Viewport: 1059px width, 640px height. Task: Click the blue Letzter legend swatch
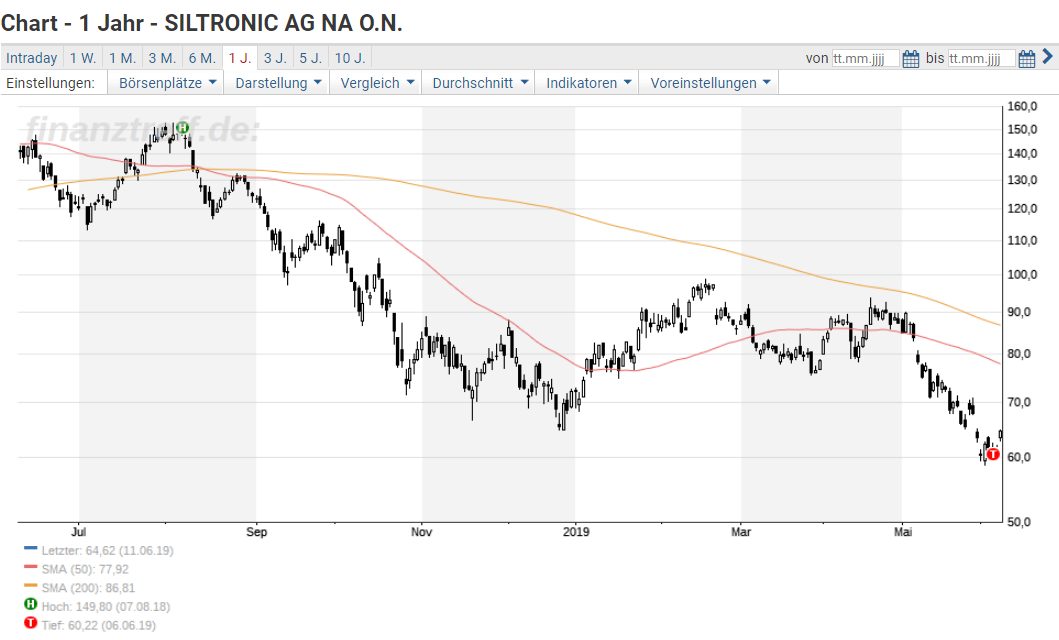30,549
